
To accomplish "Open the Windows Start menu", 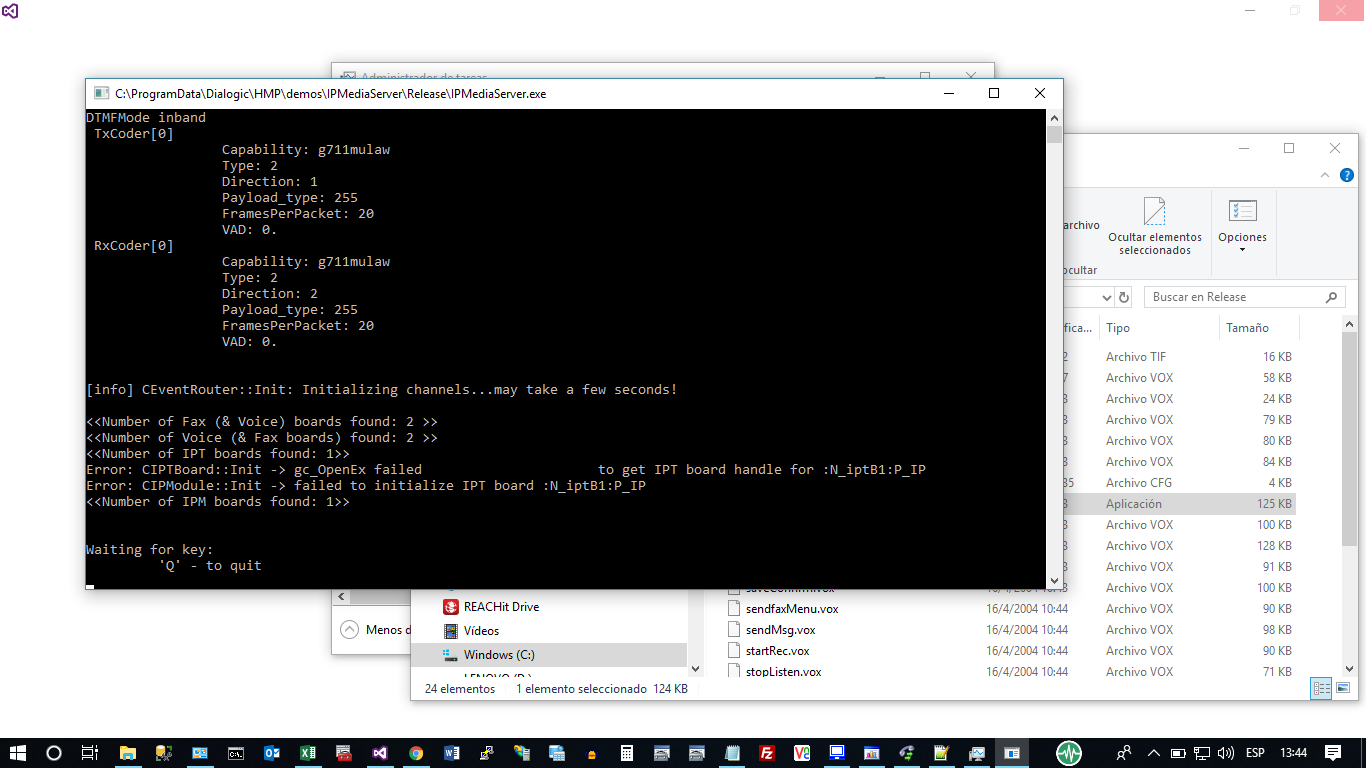I will pyautogui.click(x=17, y=753).
